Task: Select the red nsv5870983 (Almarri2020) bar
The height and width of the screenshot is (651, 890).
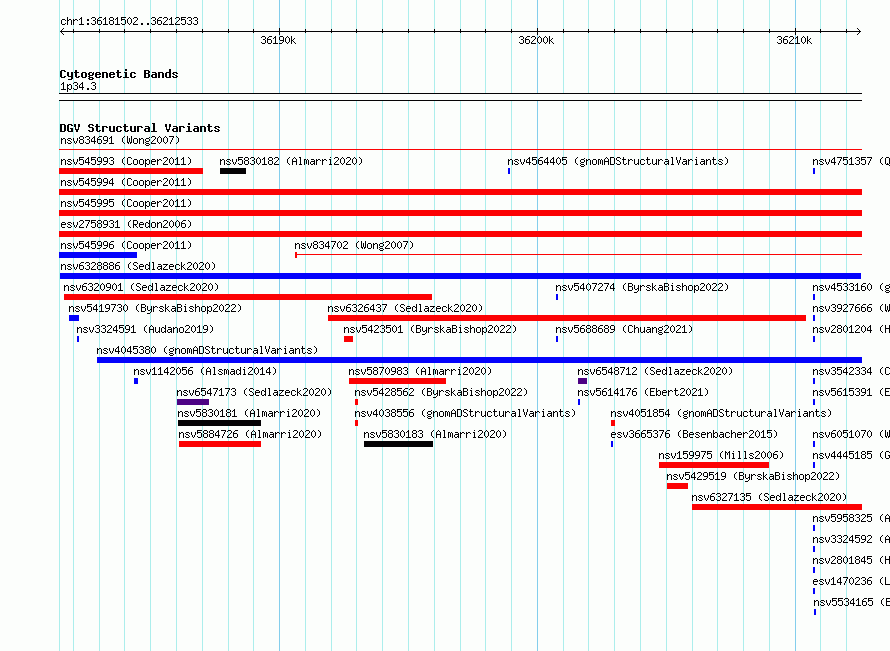Action: tap(397, 381)
